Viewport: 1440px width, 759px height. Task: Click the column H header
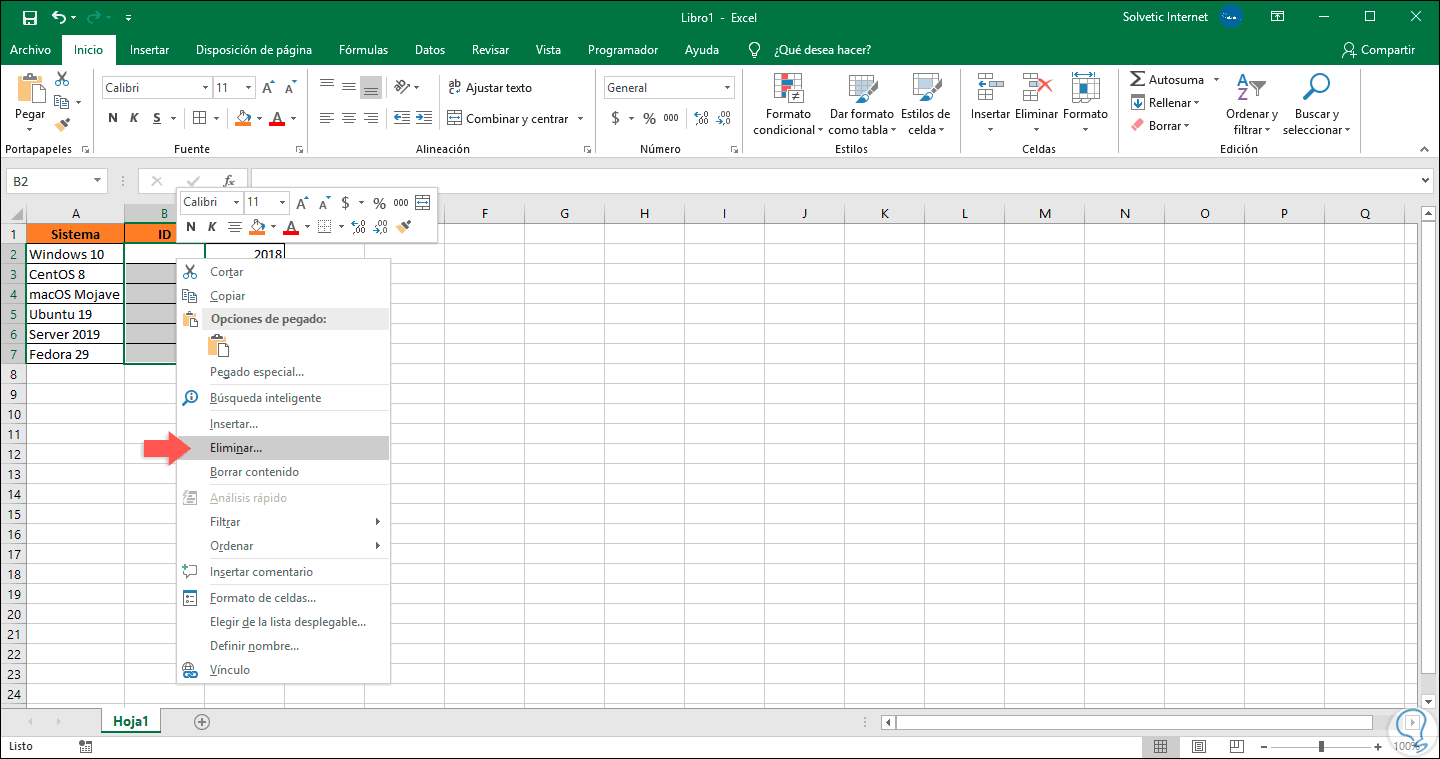(x=644, y=213)
